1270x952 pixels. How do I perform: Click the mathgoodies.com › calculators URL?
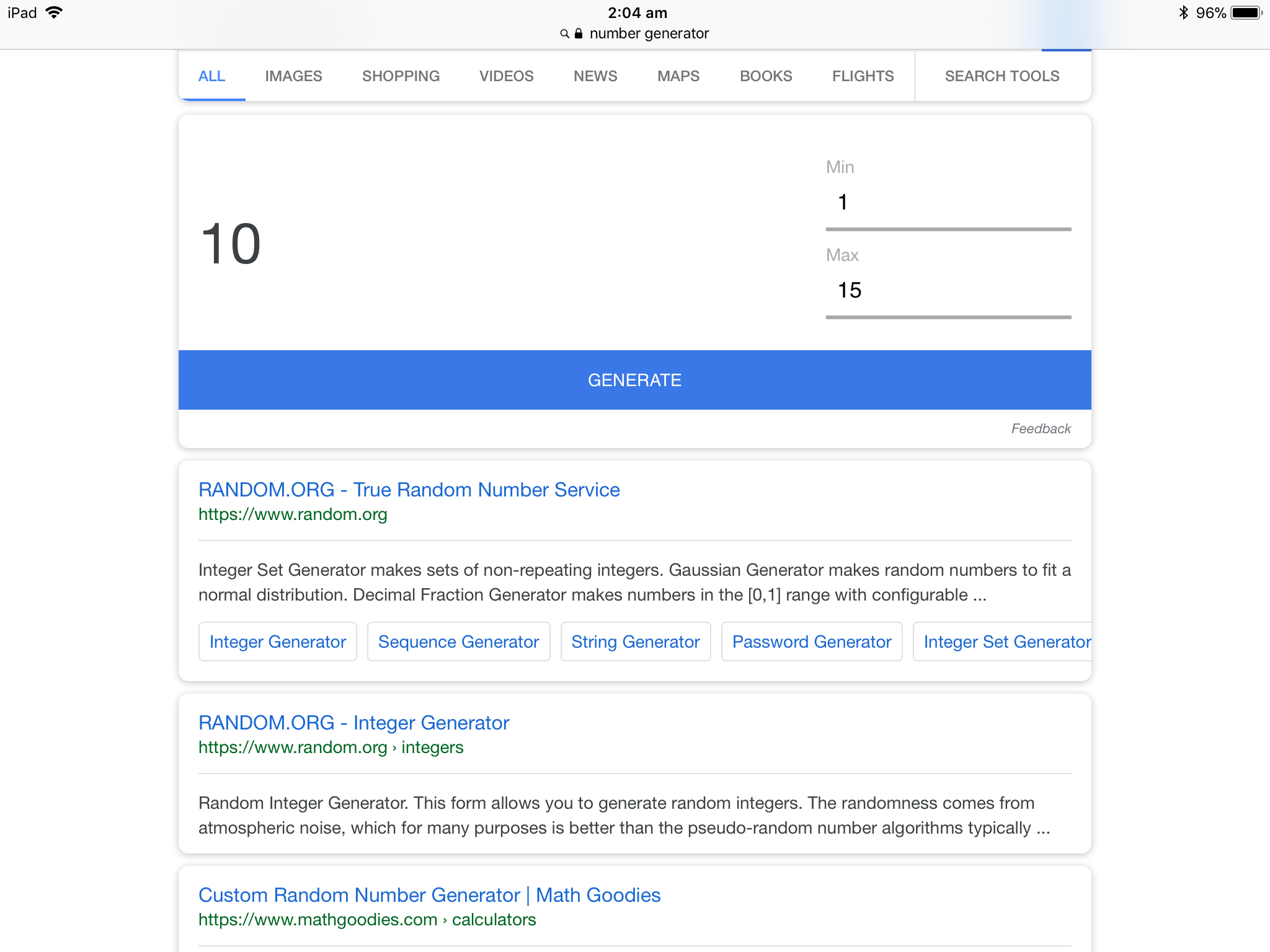pos(367,920)
